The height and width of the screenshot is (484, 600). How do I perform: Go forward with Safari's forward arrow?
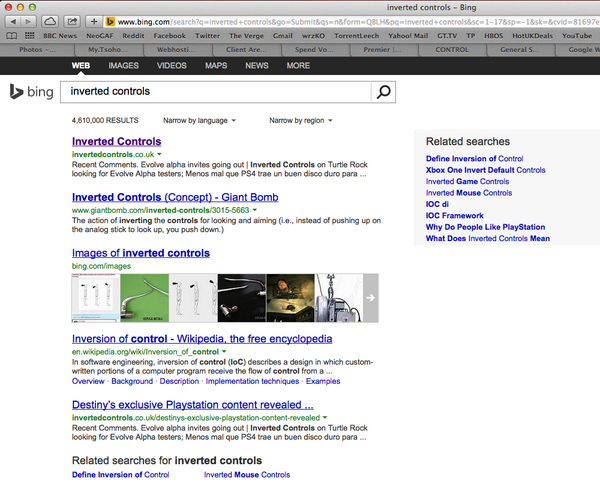pyautogui.click(x=28, y=22)
